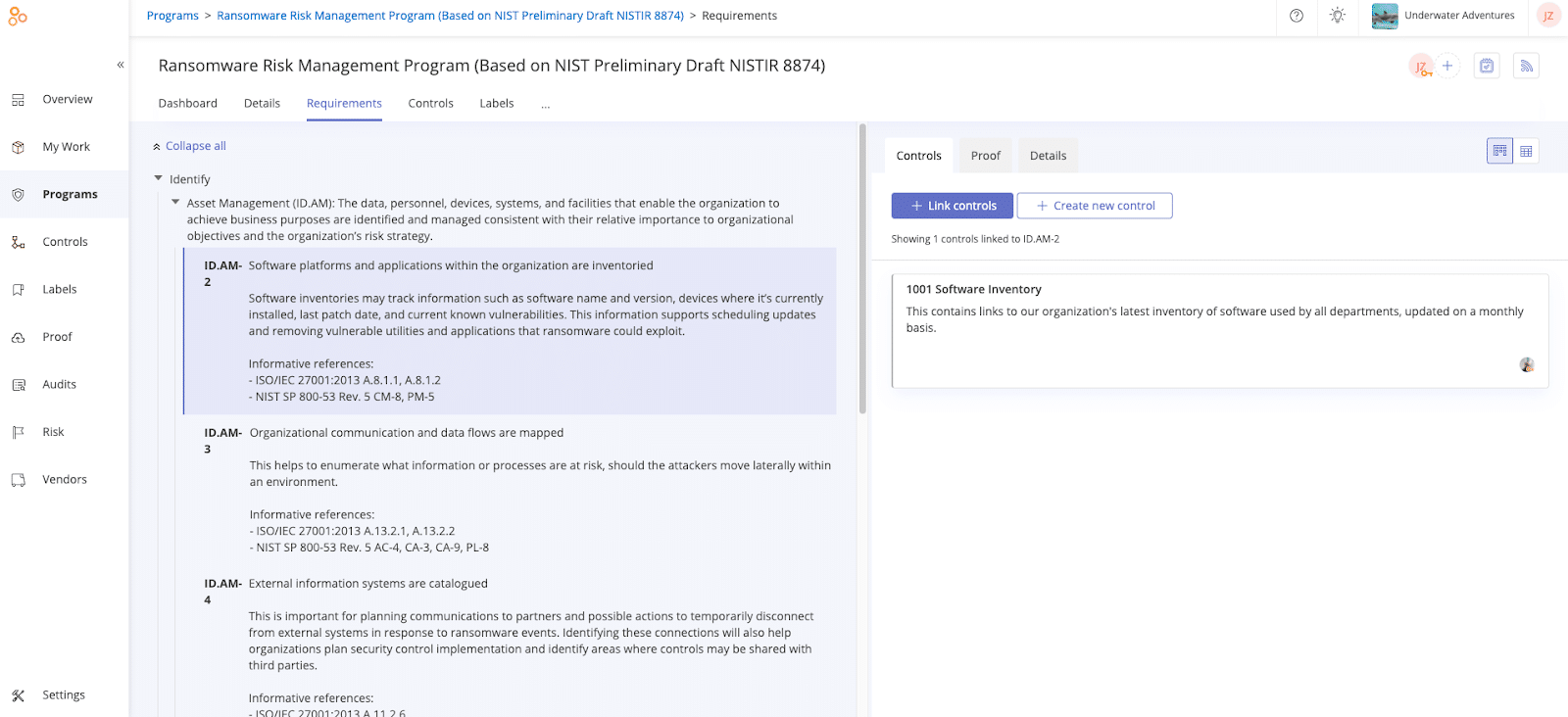Open the Details tab in right panel
The width and height of the screenshot is (1568, 717).
coord(1049,156)
